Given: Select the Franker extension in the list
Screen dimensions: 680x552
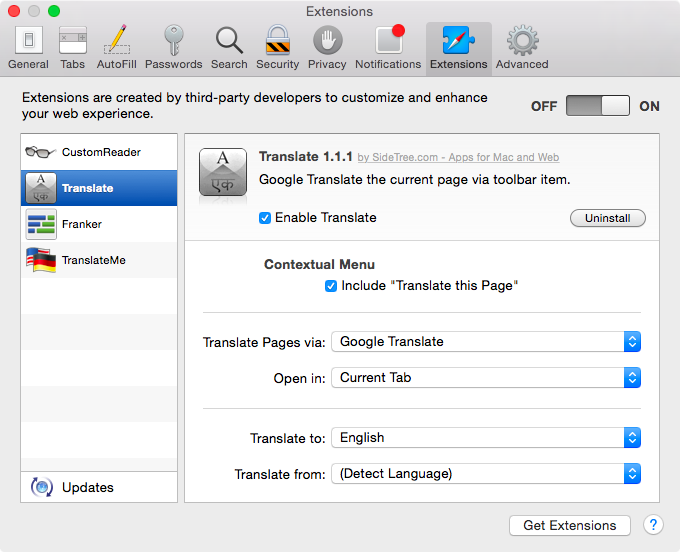Looking at the screenshot, I should 99,224.
